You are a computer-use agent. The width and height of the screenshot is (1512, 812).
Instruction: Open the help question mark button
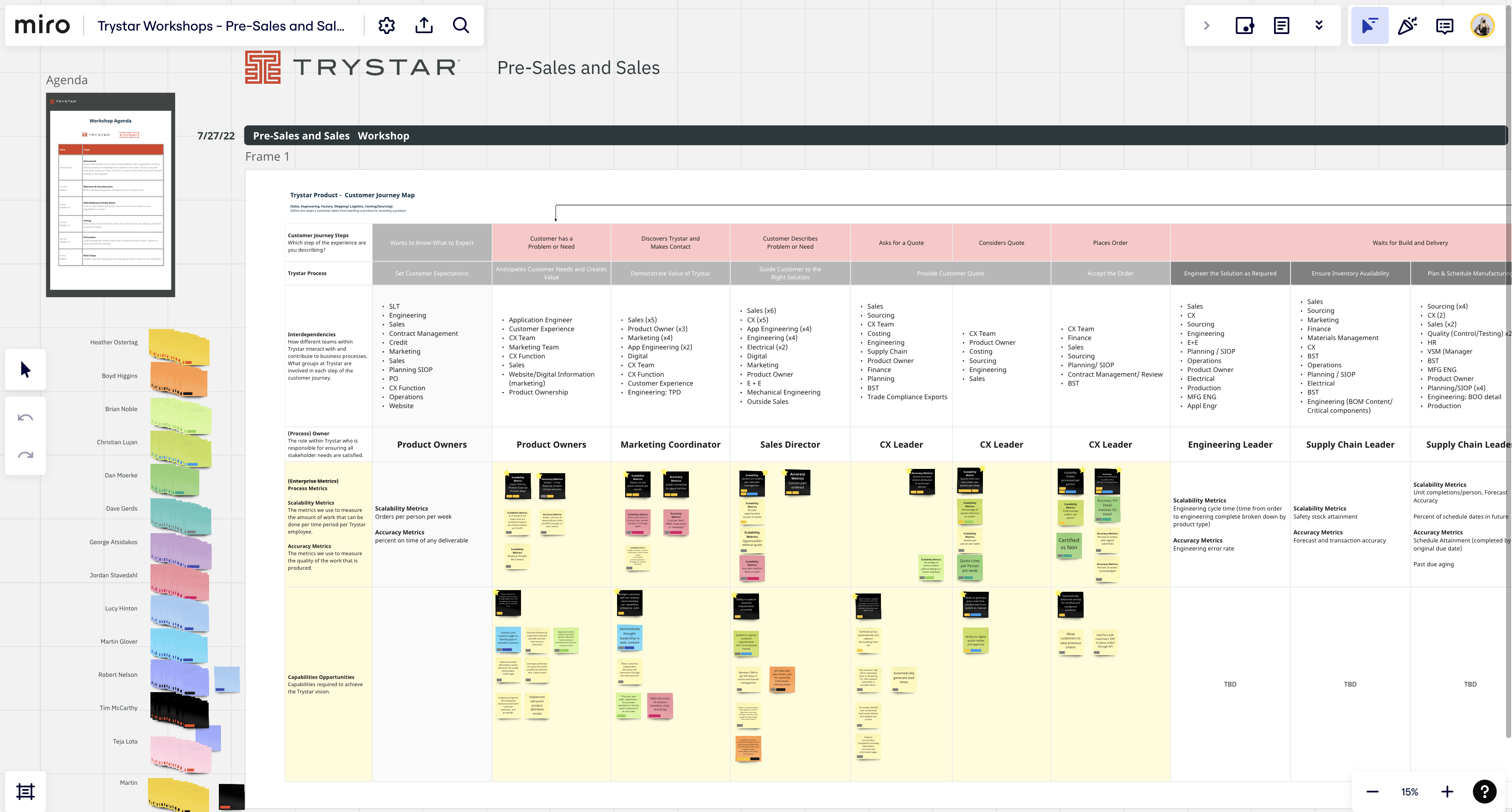click(1484, 792)
